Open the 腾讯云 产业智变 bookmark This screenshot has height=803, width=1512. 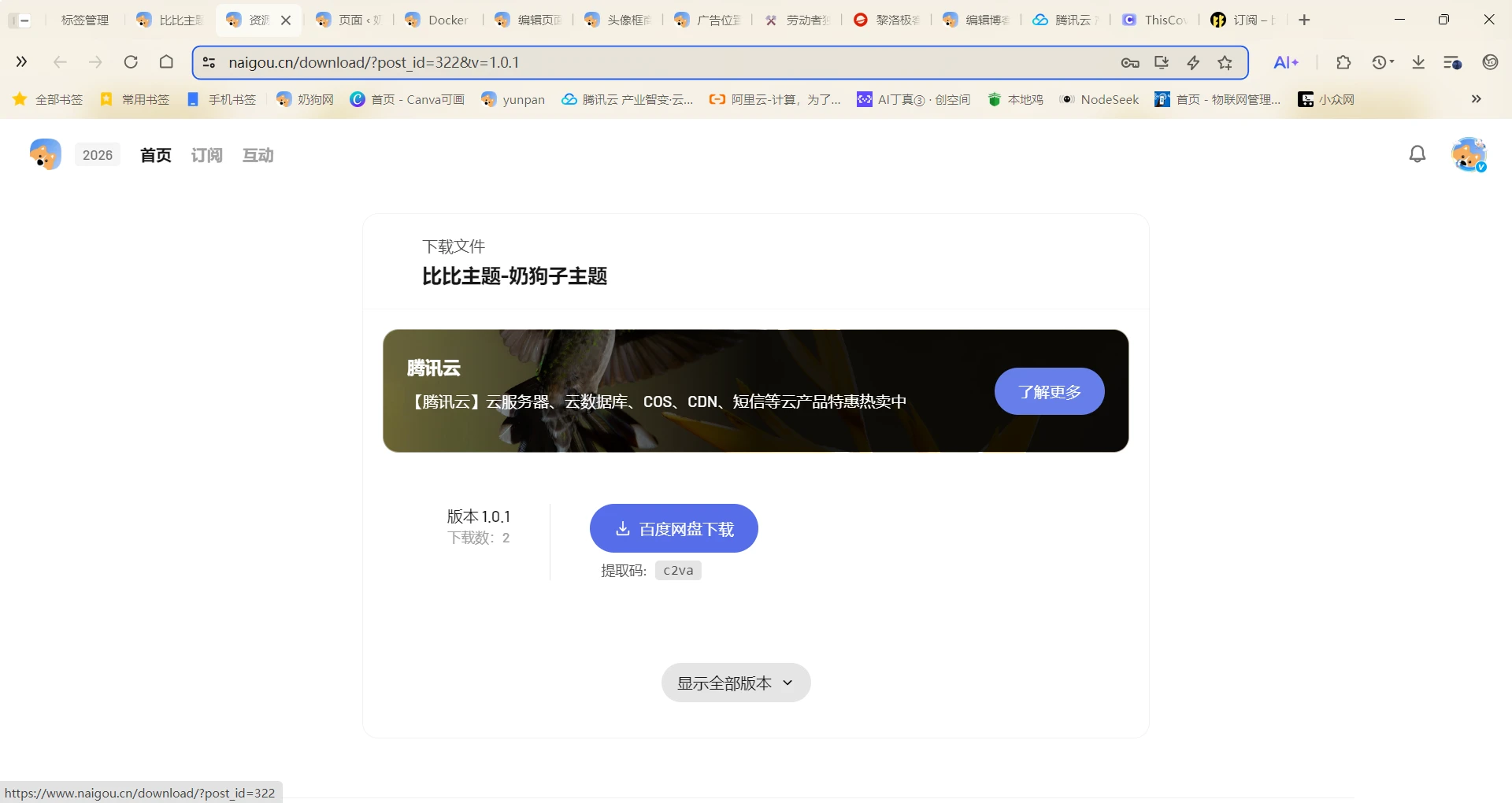[628, 99]
